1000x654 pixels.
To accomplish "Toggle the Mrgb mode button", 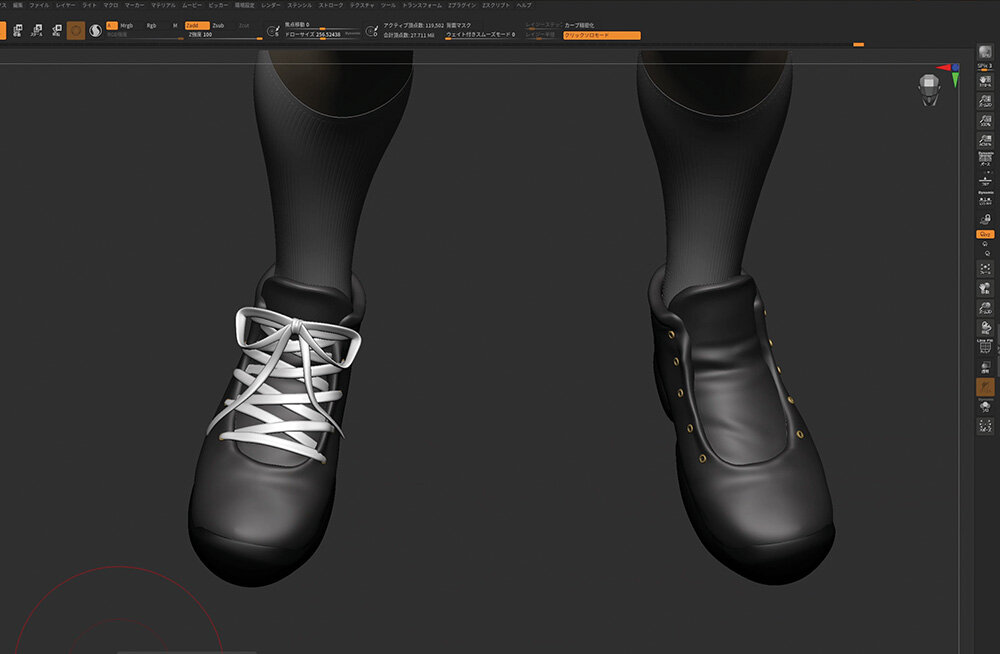I will pos(127,26).
